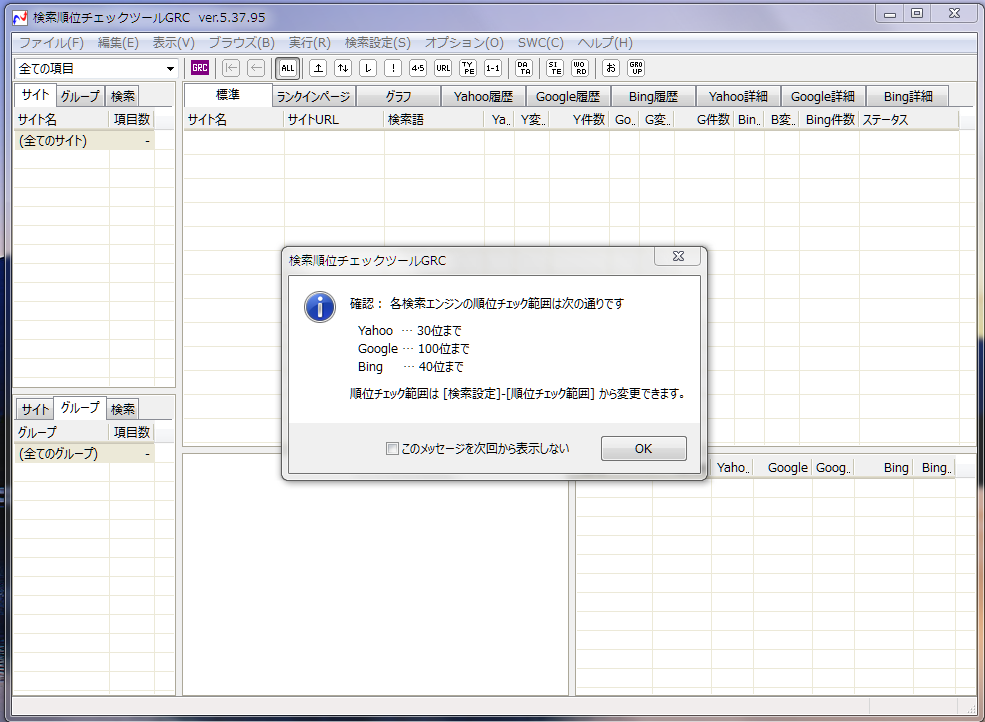Check 'このメッセージを次回から表示しない' checkbox

pyautogui.click(x=392, y=449)
